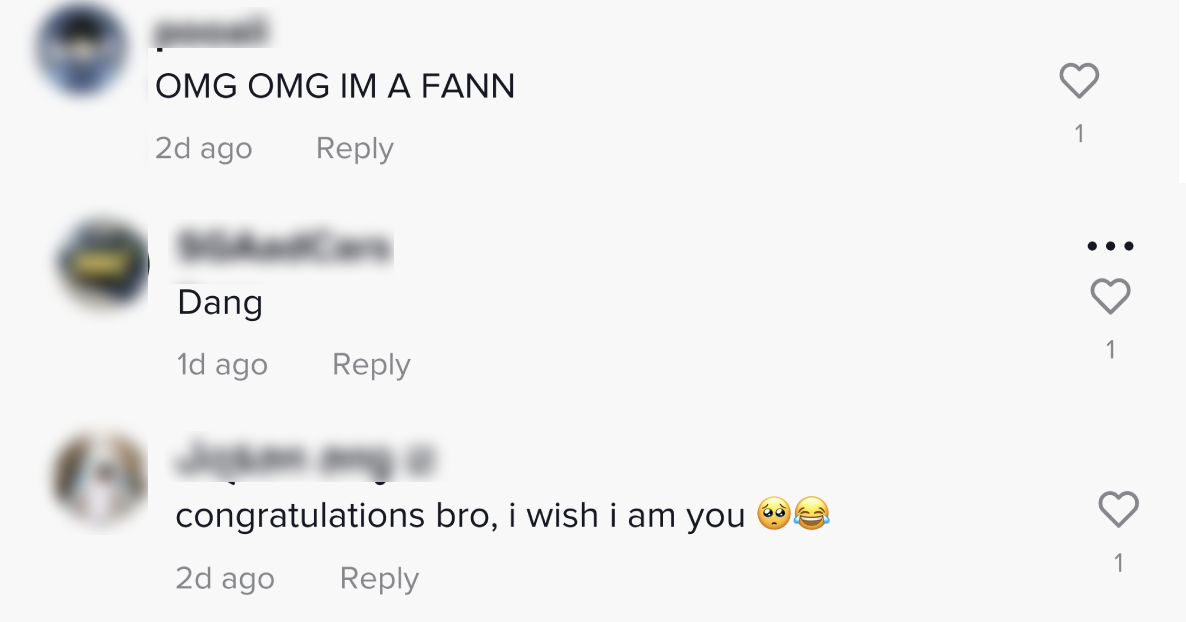This screenshot has height=622, width=1186.
Task: Like the "OMG OMG IM A FANN" comment
Action: (1079, 81)
